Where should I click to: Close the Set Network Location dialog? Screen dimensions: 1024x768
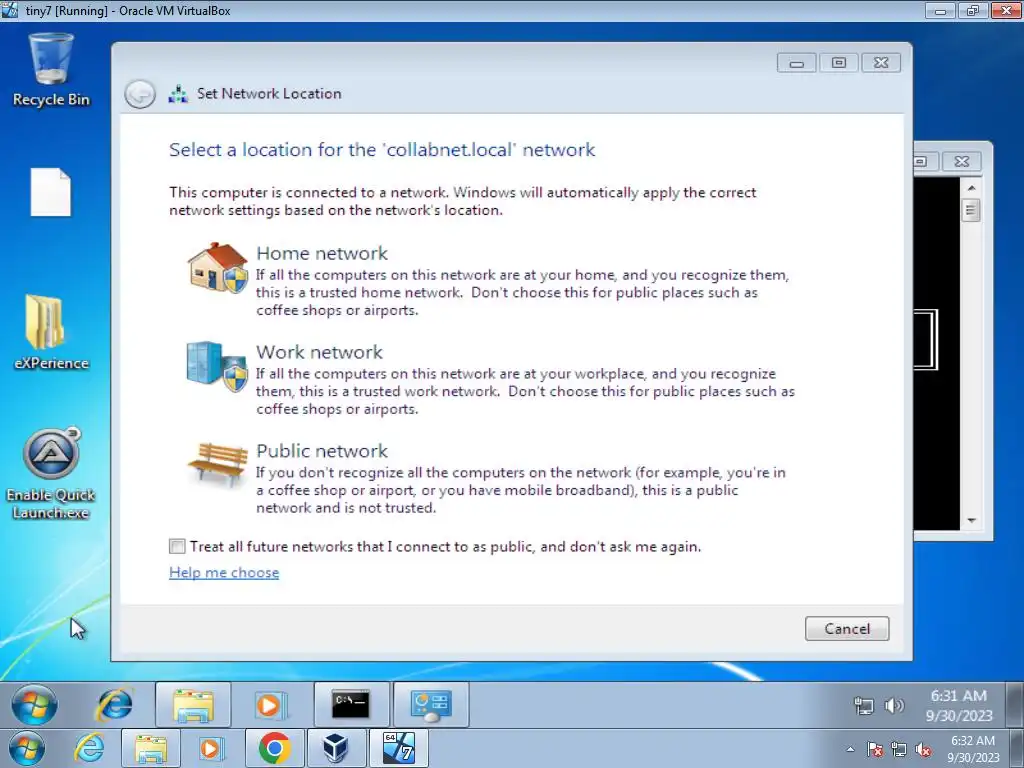pos(881,63)
